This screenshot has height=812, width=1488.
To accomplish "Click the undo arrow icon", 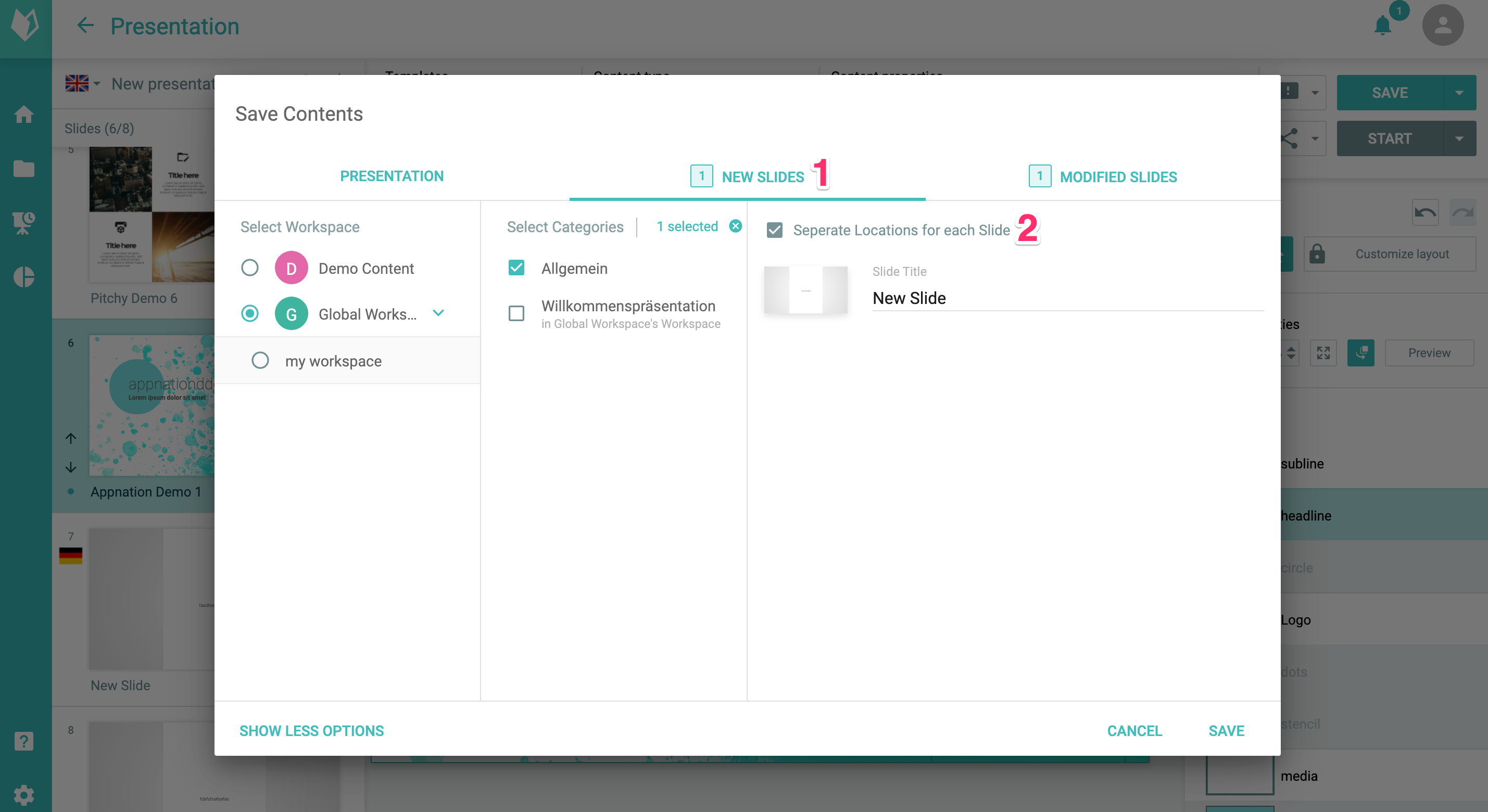I will [1425, 212].
